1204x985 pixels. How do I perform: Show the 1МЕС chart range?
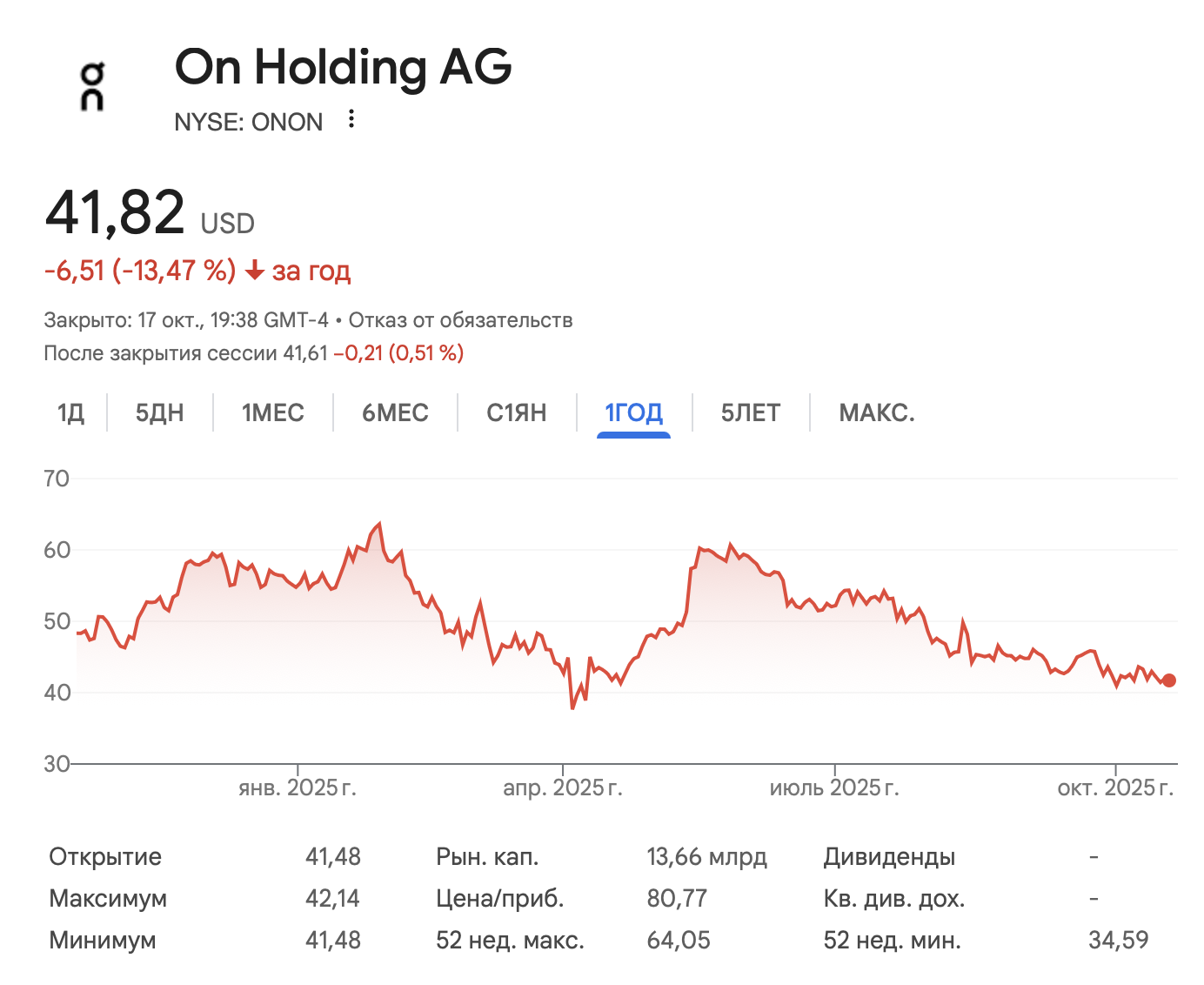point(273,412)
